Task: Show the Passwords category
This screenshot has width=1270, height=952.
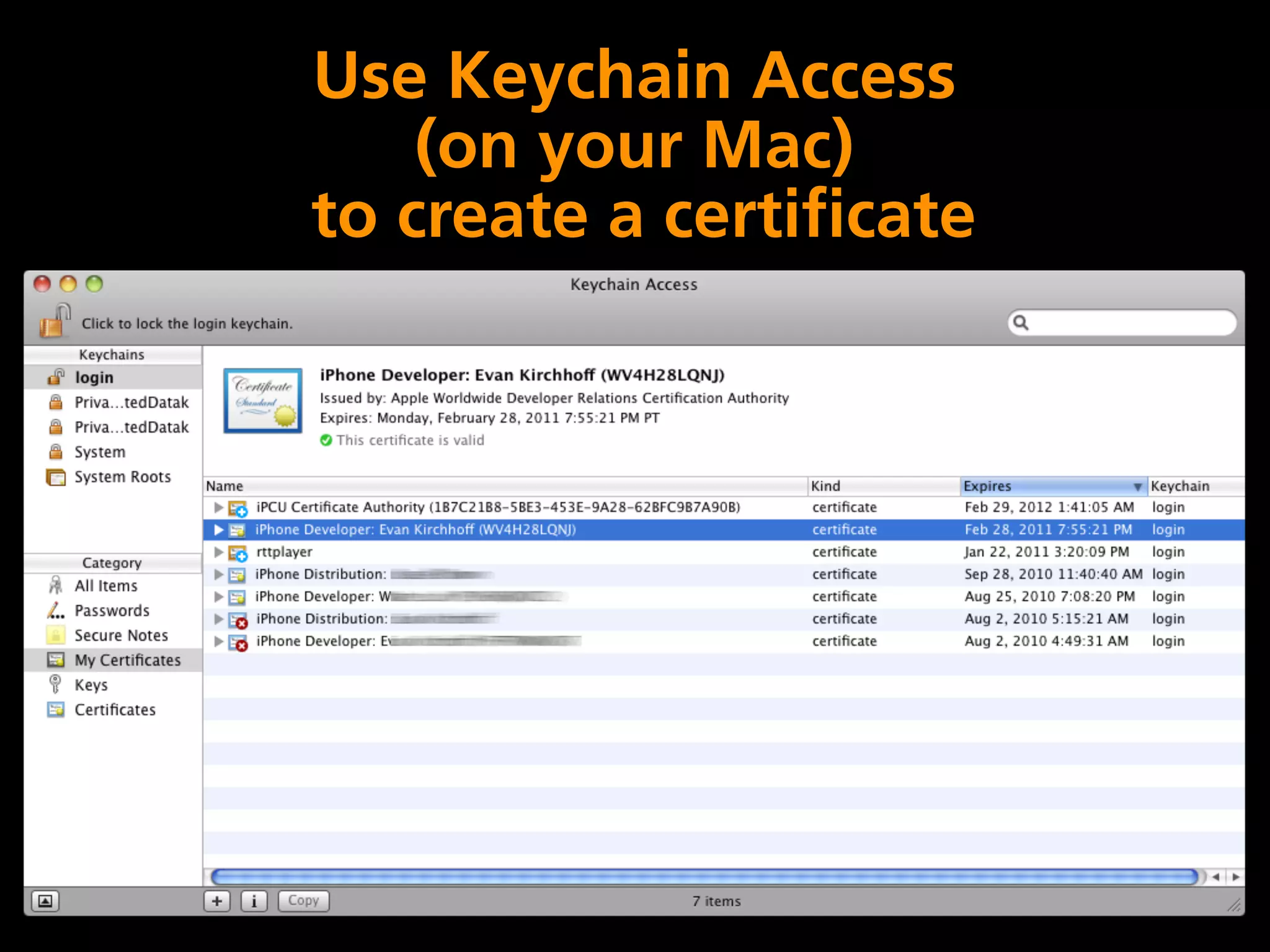Action: tap(113, 610)
